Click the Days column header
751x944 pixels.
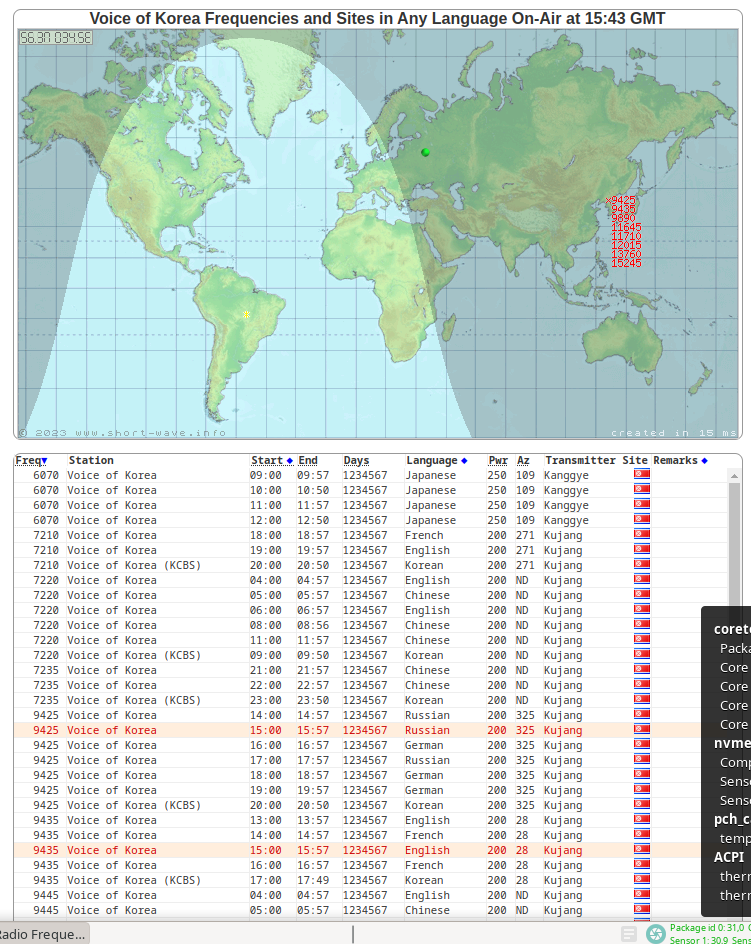(357, 461)
